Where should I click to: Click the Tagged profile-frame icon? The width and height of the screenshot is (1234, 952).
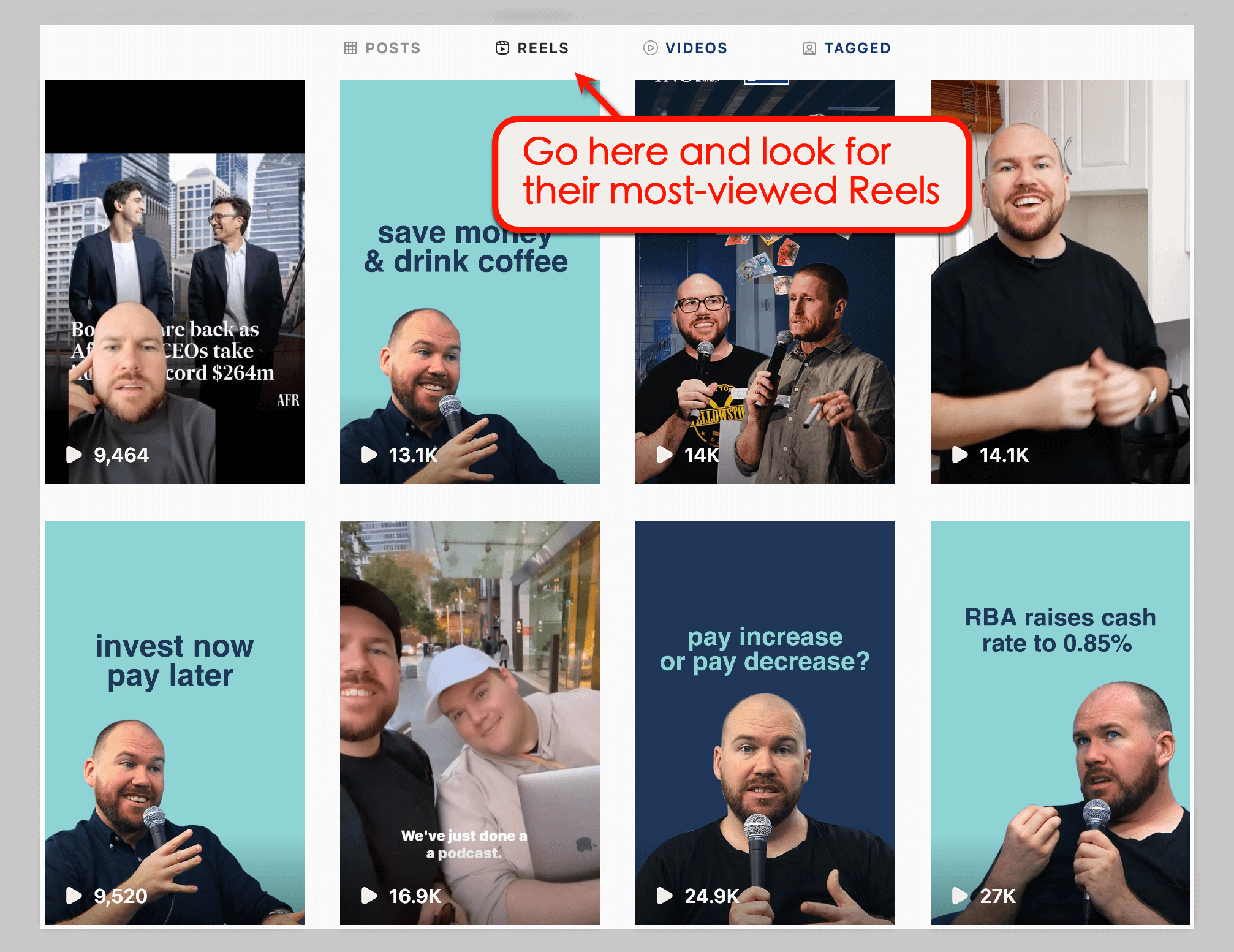coord(810,48)
